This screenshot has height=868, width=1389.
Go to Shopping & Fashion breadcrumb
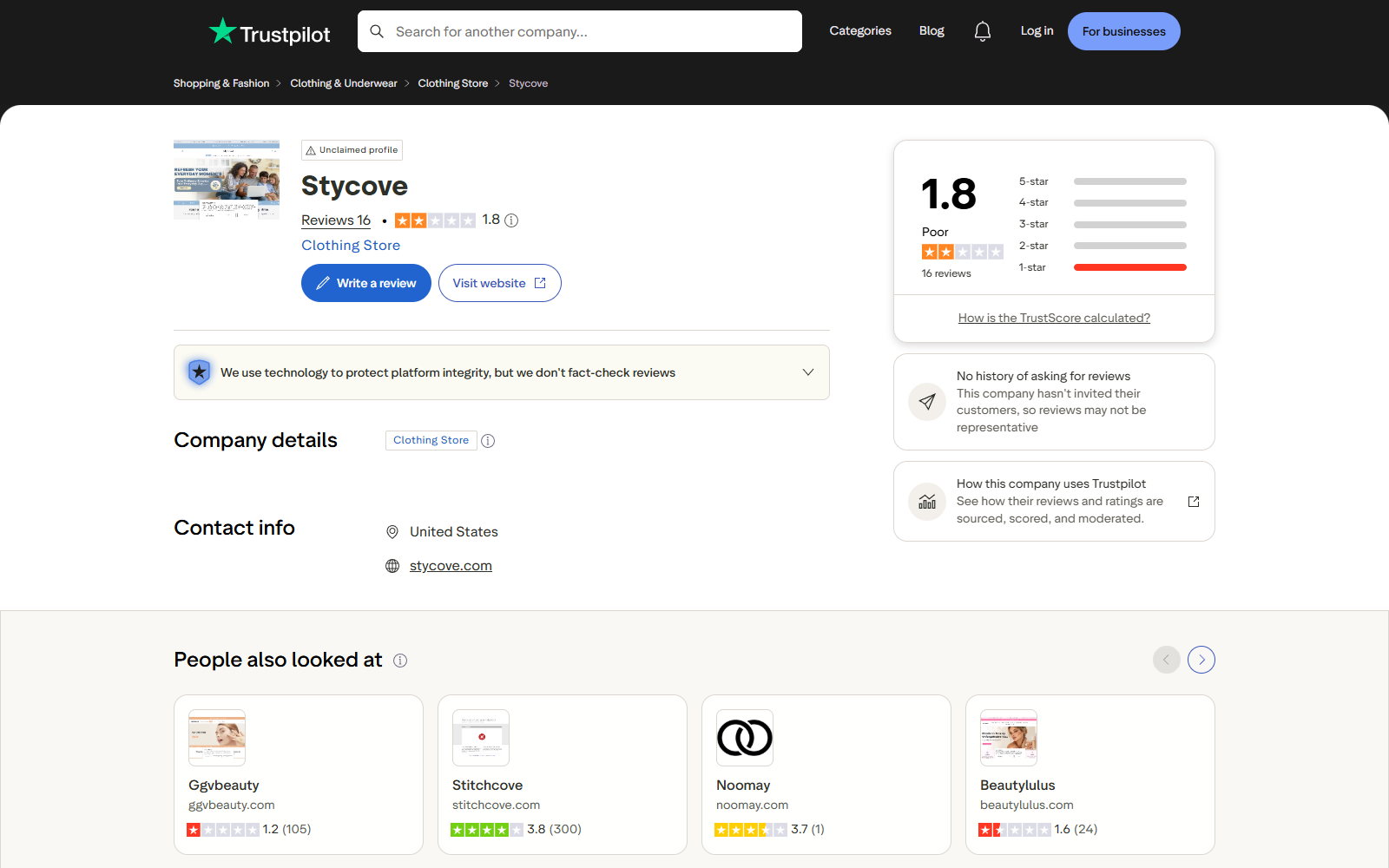221,83
